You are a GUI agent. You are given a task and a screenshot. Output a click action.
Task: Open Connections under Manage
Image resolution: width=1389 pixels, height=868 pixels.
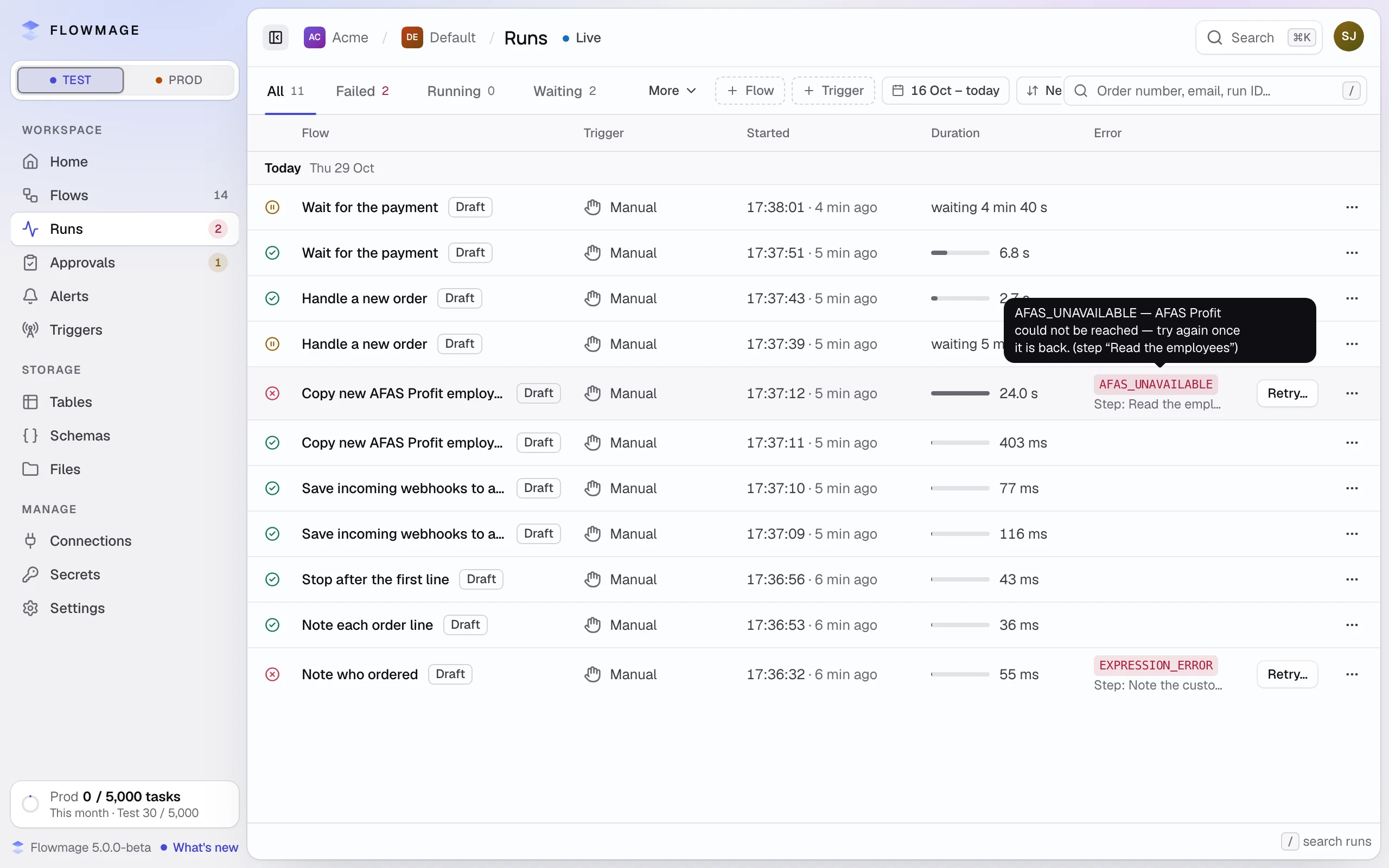125,541
